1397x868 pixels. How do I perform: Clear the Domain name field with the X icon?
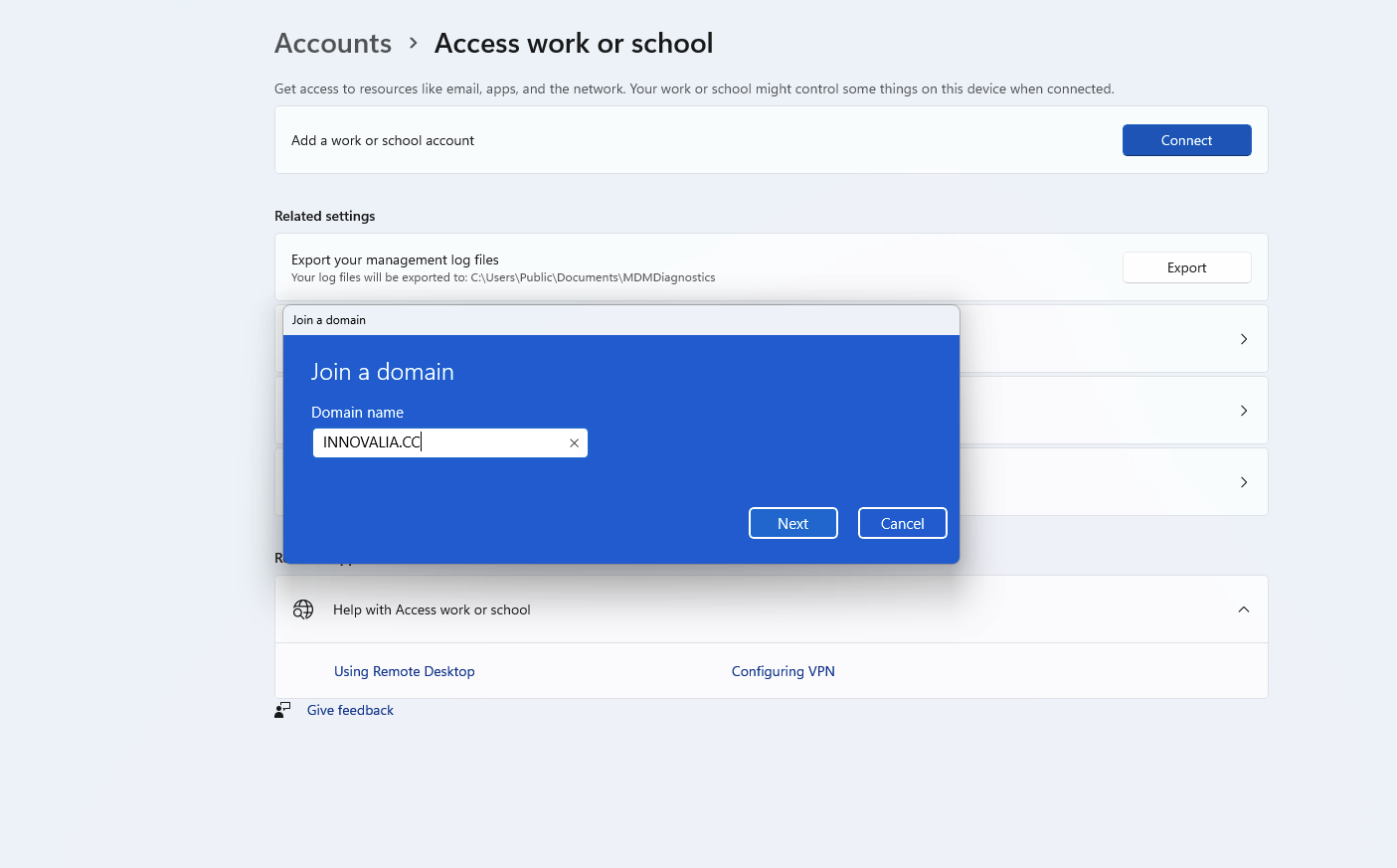[574, 443]
